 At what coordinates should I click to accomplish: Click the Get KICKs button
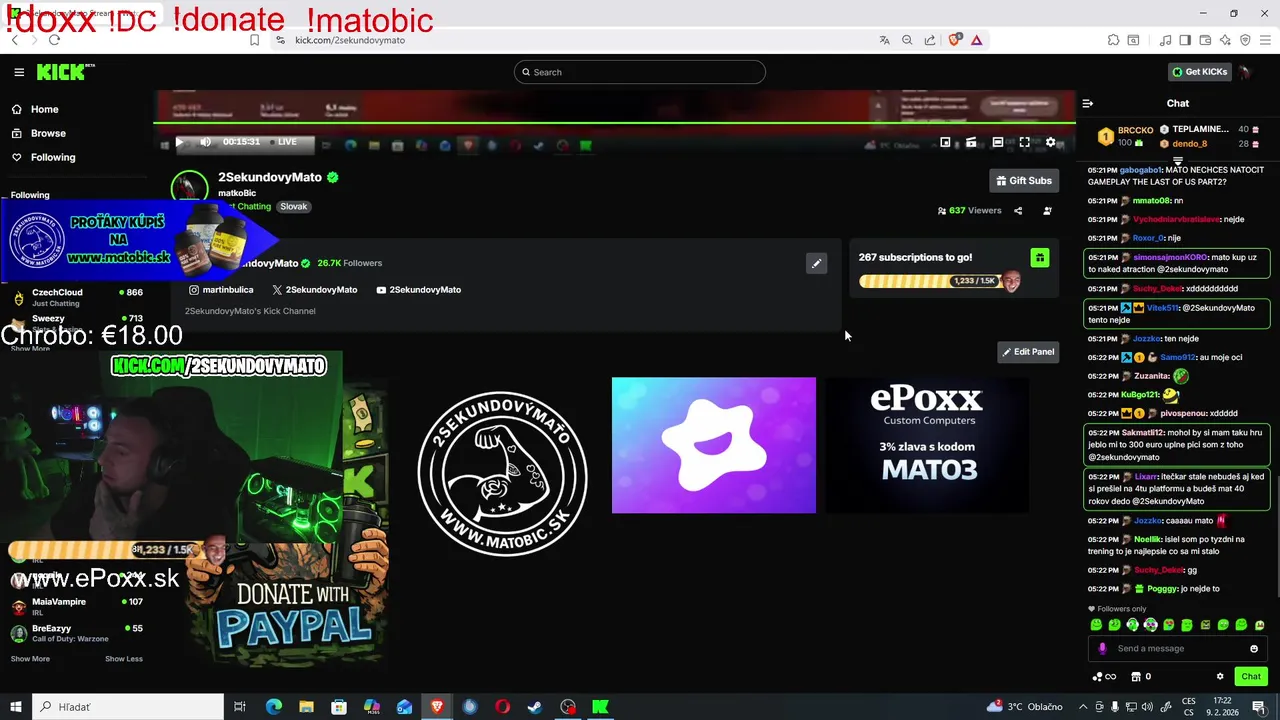pyautogui.click(x=1199, y=72)
